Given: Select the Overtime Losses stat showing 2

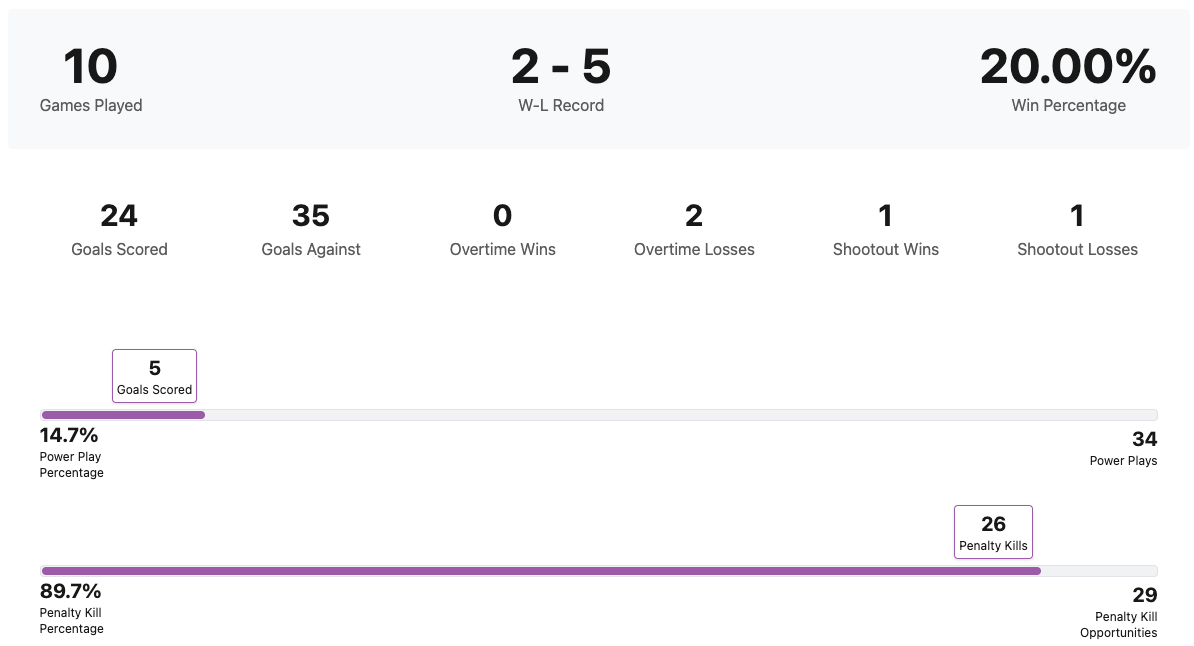Looking at the screenshot, I should pos(694,216).
